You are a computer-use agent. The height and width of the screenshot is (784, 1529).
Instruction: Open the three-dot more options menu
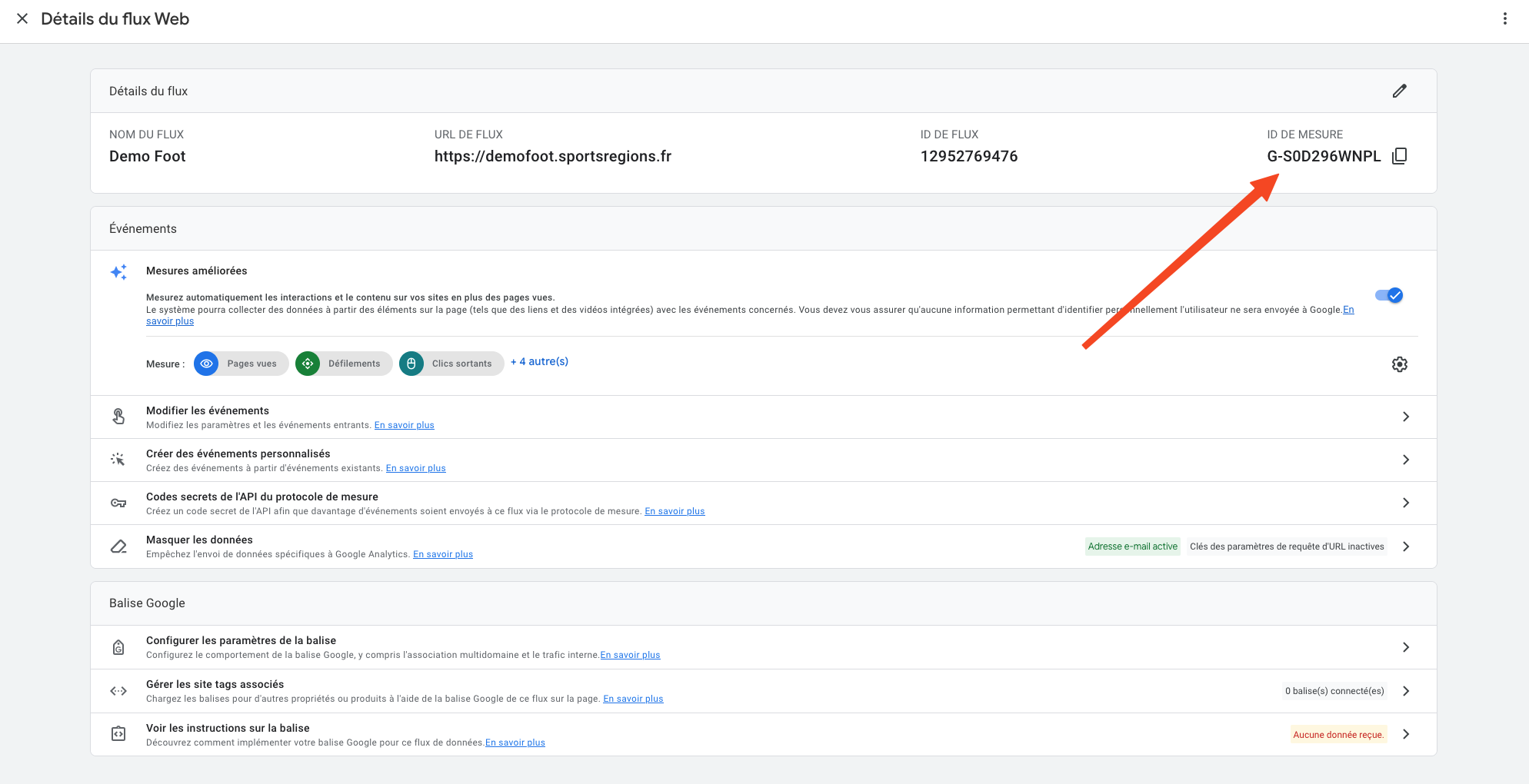click(x=1504, y=18)
